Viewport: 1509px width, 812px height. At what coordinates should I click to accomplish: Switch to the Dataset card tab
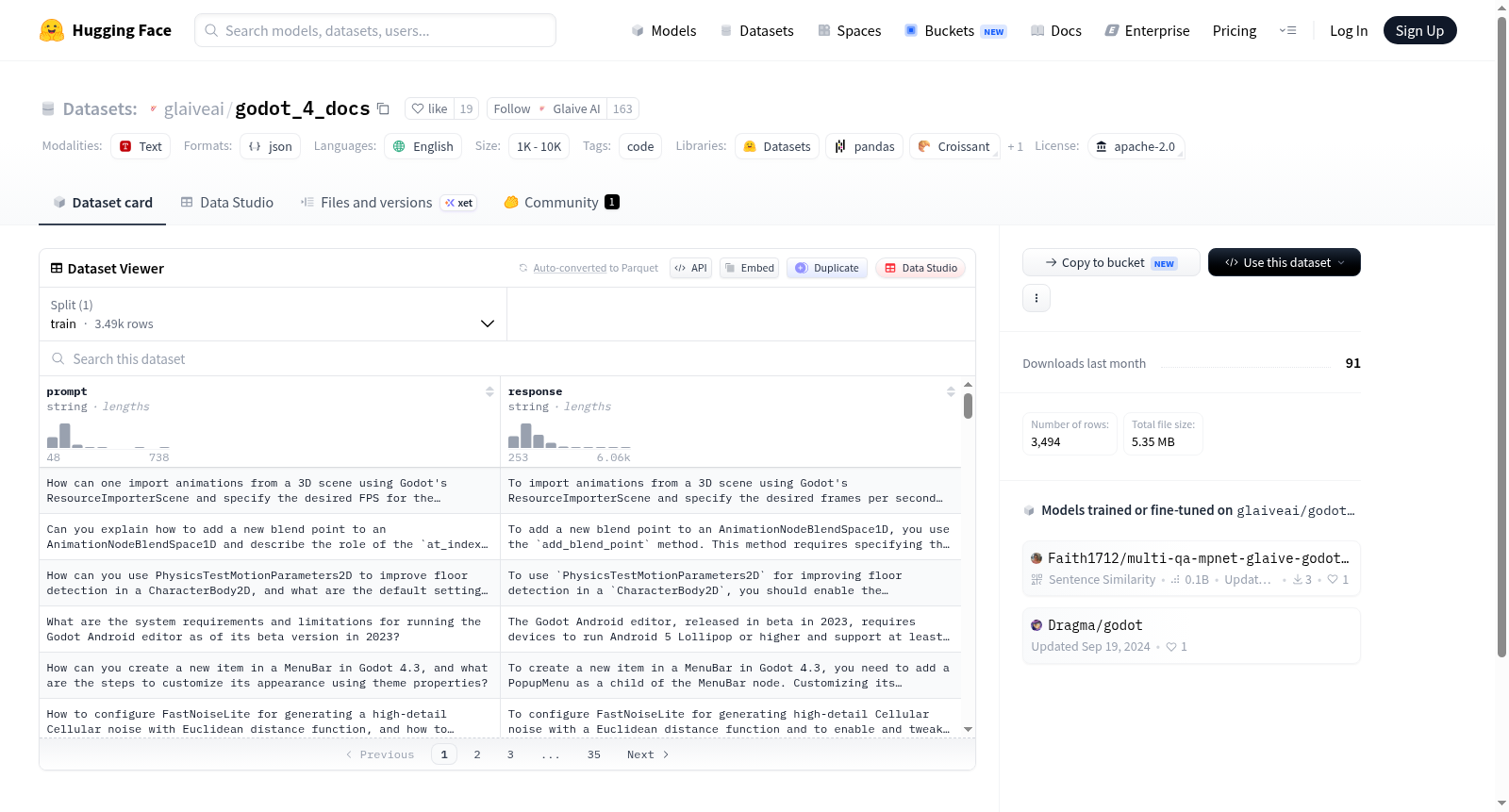103,202
